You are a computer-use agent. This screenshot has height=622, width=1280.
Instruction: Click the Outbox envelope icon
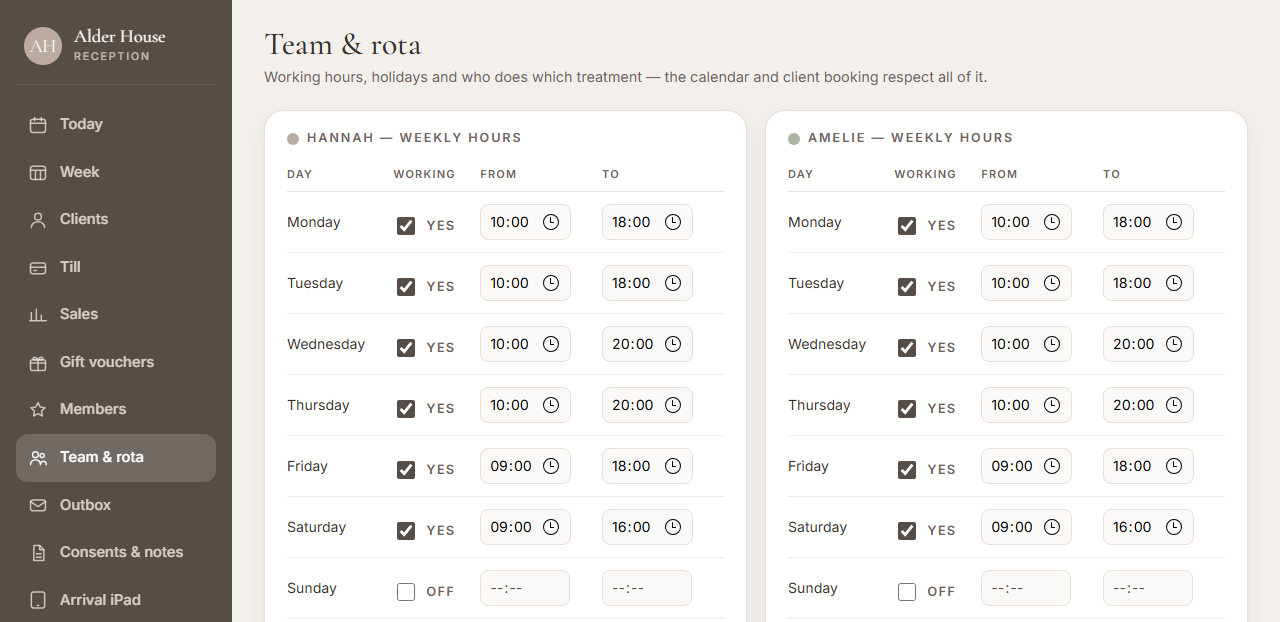tap(38, 505)
